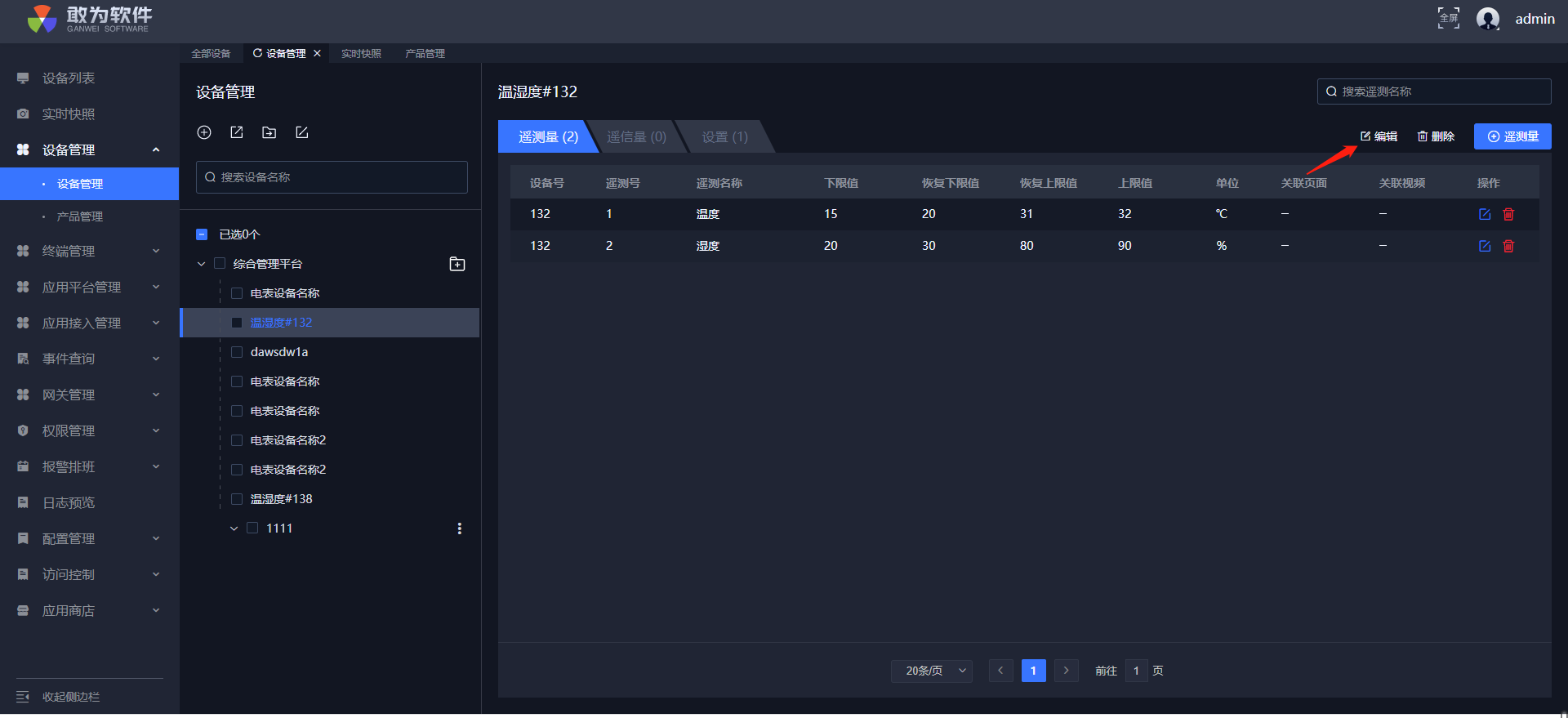Toggle fullscreen mode icon
This screenshot has width=1568, height=718.
point(1448,18)
